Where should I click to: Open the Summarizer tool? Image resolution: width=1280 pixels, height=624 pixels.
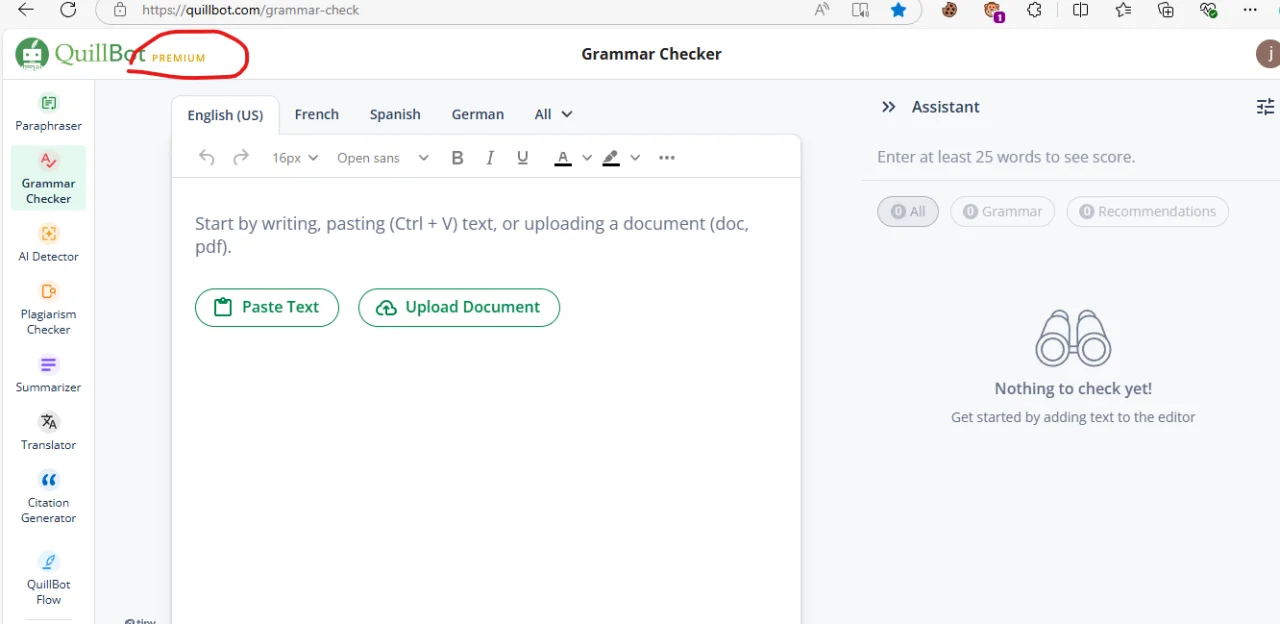(48, 374)
